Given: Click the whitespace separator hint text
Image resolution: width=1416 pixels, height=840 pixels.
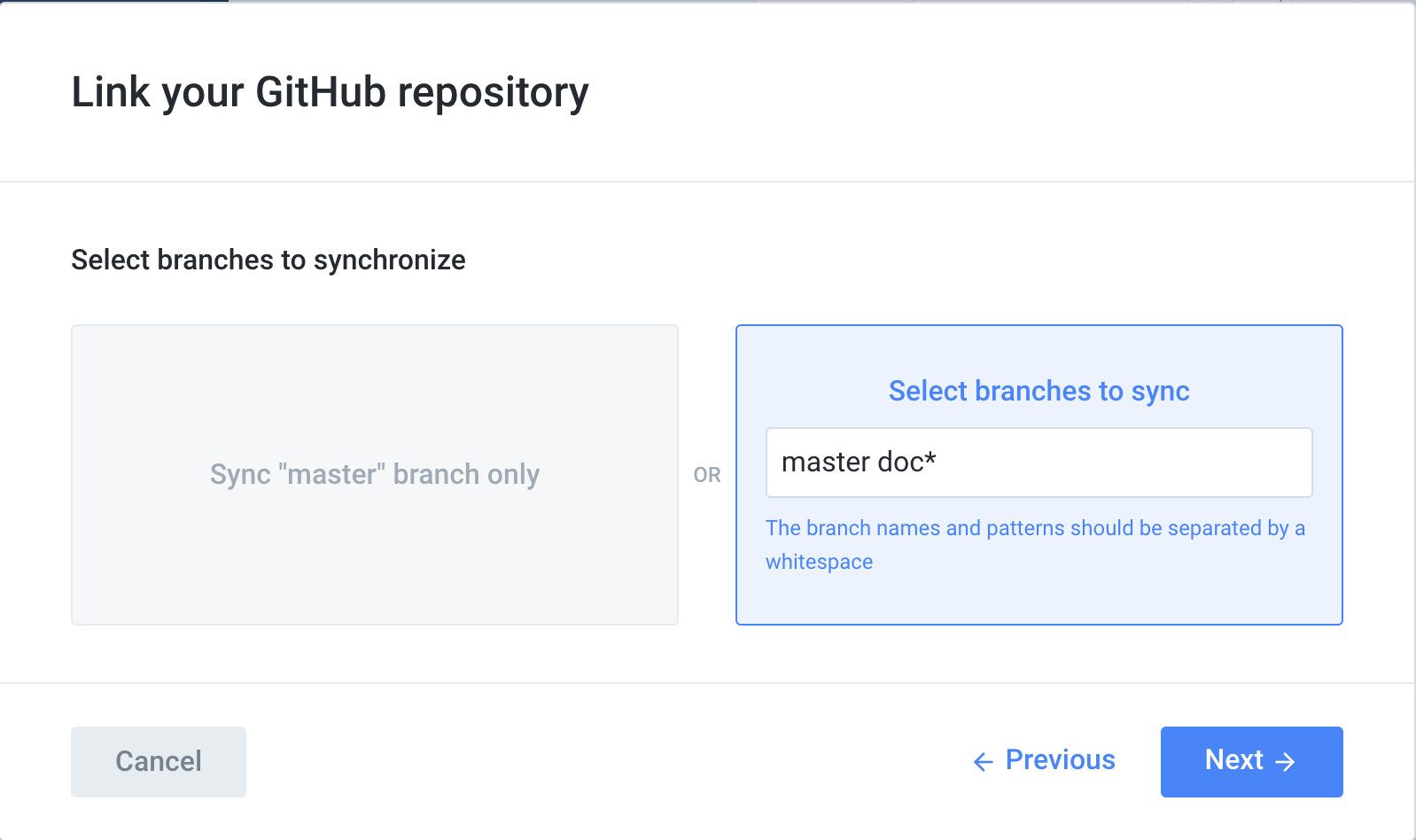Looking at the screenshot, I should pos(1034,528).
